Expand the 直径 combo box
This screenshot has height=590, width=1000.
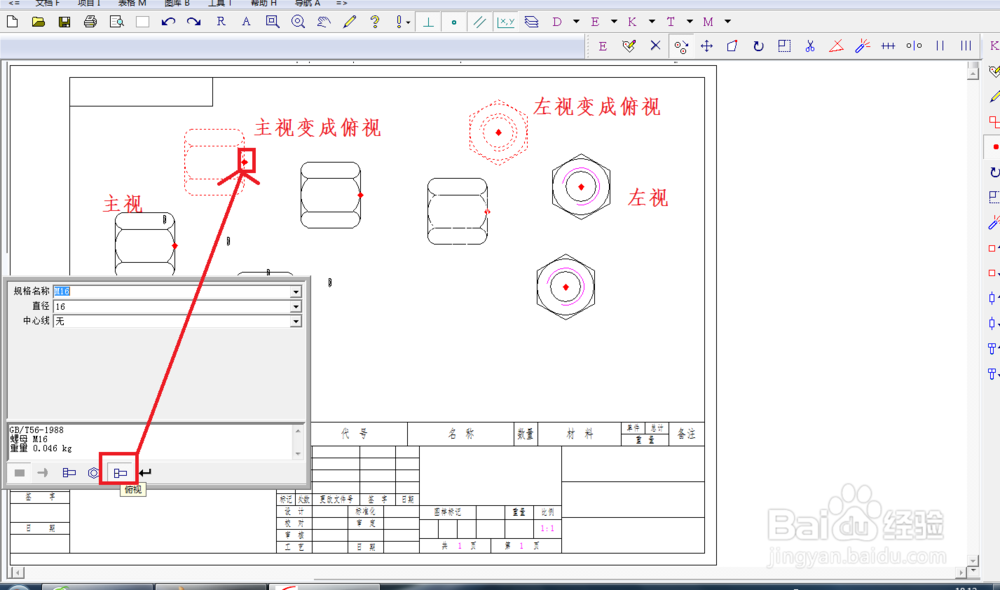click(296, 307)
